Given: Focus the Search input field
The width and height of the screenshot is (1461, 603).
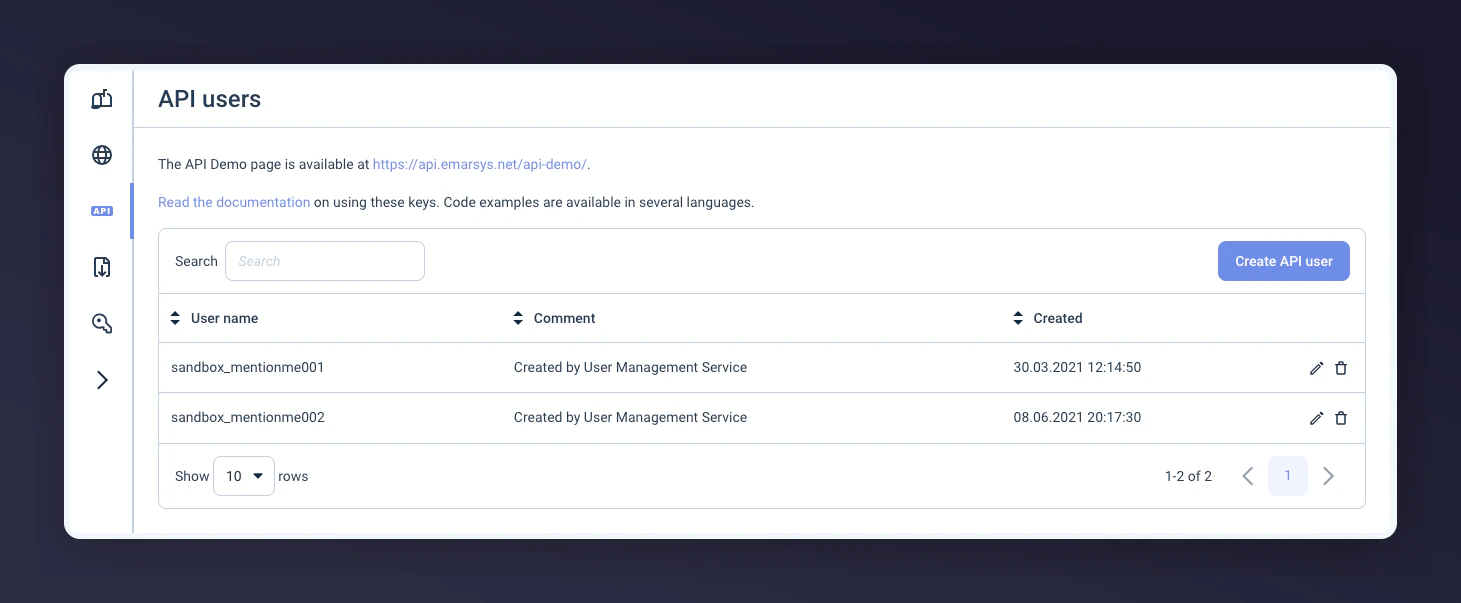Looking at the screenshot, I should (325, 261).
